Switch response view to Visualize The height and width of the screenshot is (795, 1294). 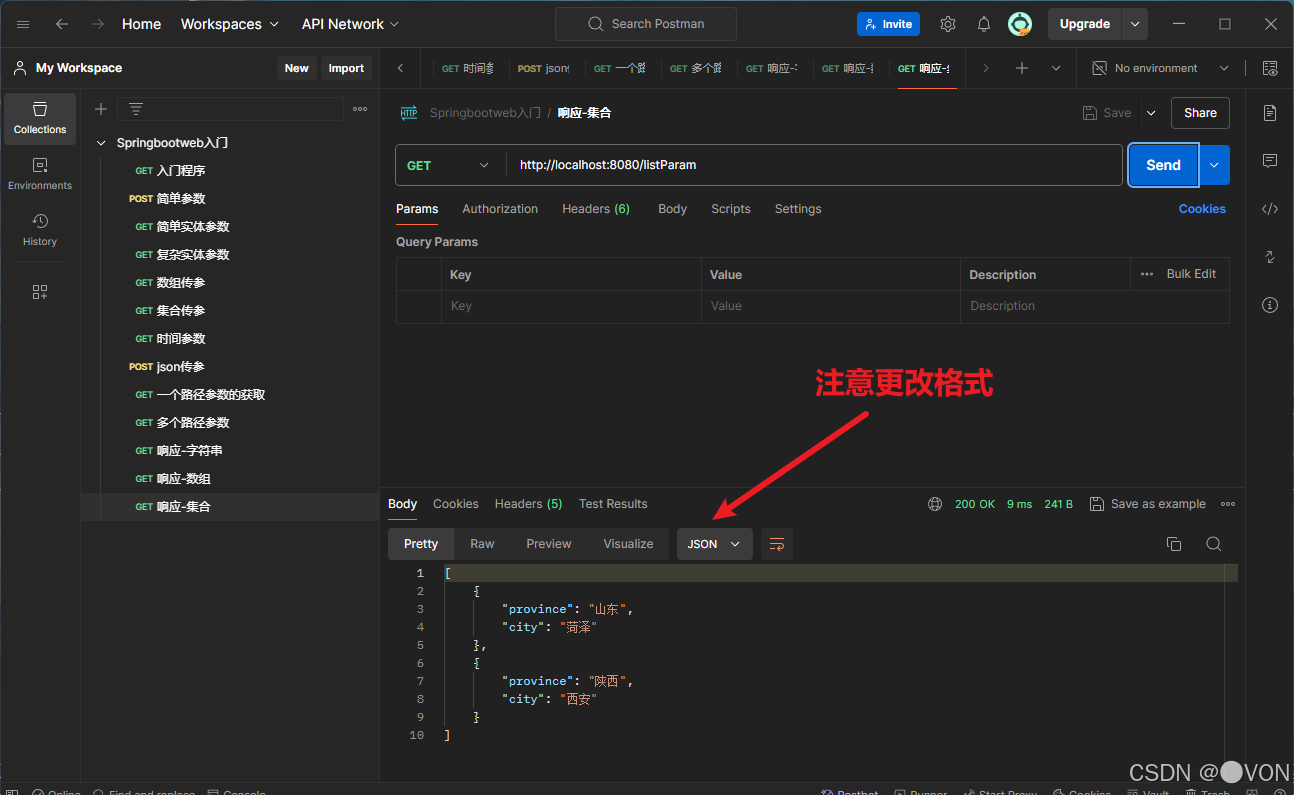pos(628,544)
